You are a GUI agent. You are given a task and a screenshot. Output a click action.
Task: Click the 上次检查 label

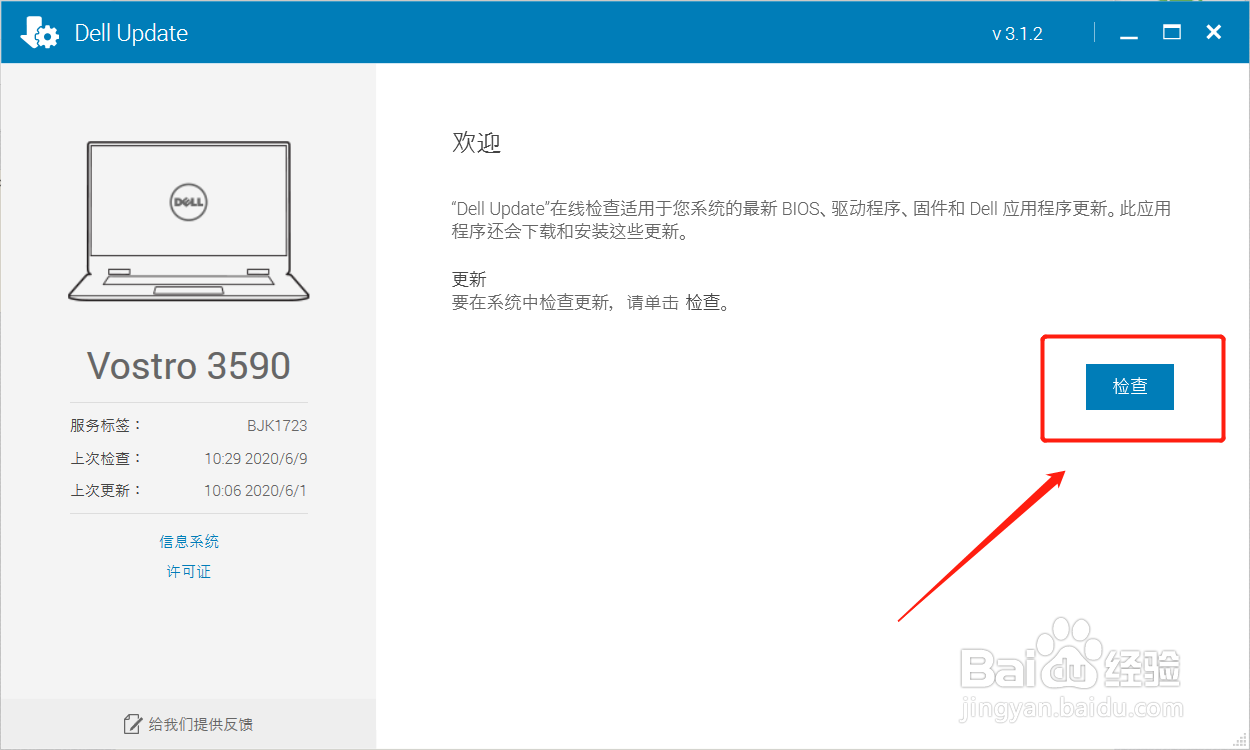coord(106,458)
